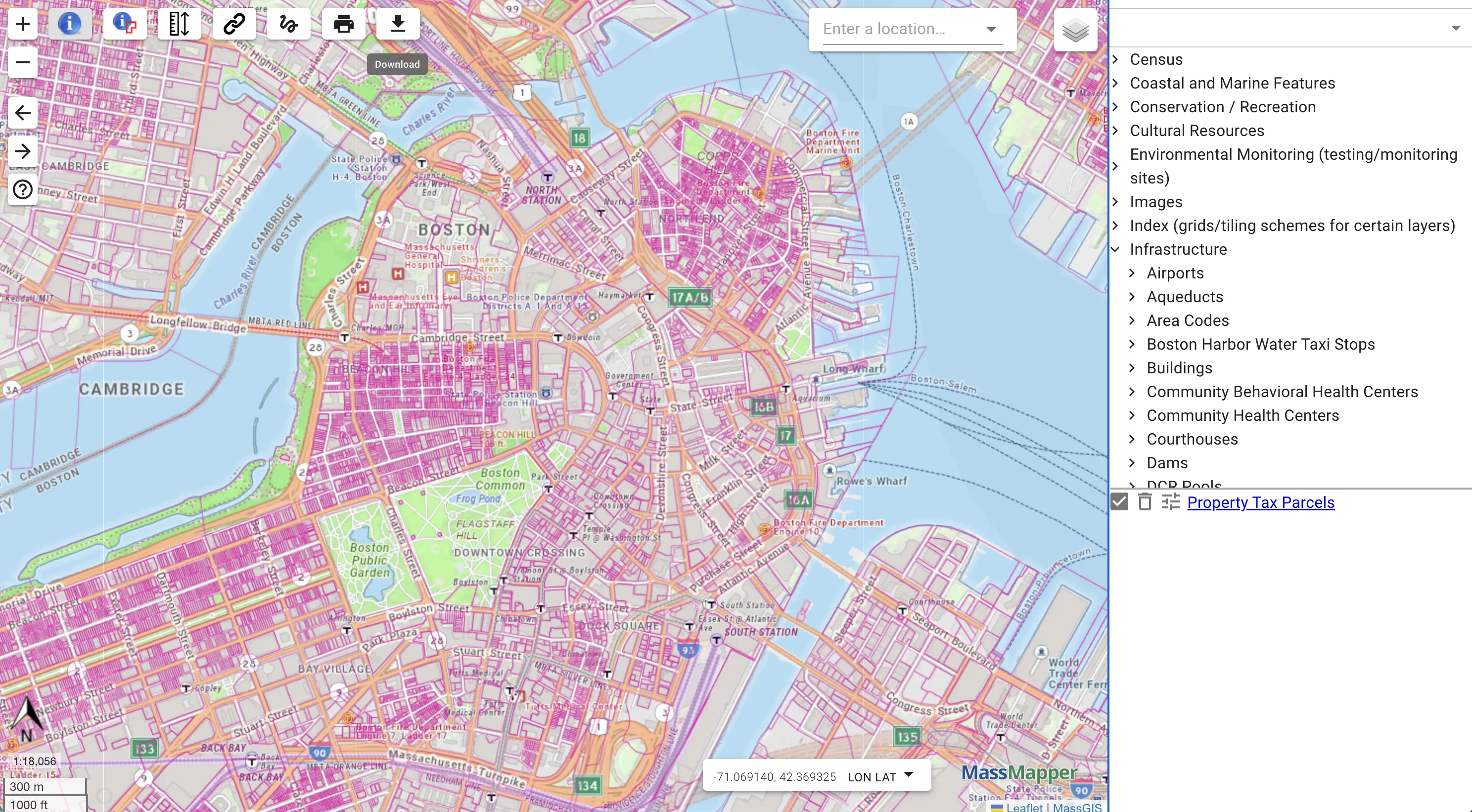The image size is (1472, 812).
Task: Click into the Enter a location field
Action: click(x=902, y=29)
